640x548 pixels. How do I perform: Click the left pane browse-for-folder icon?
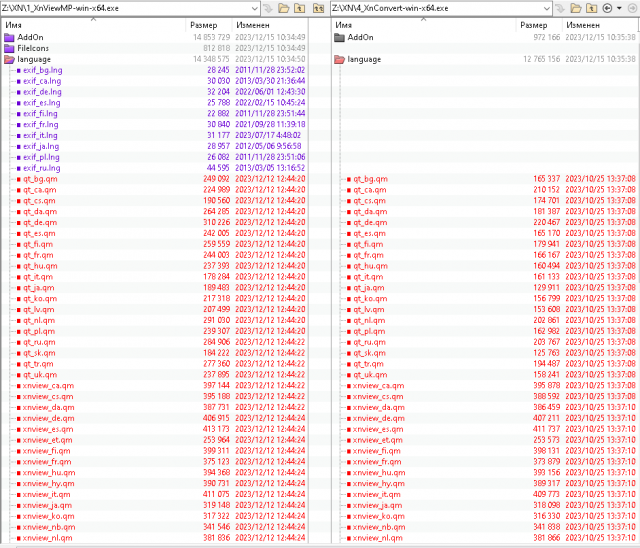(x=284, y=8)
